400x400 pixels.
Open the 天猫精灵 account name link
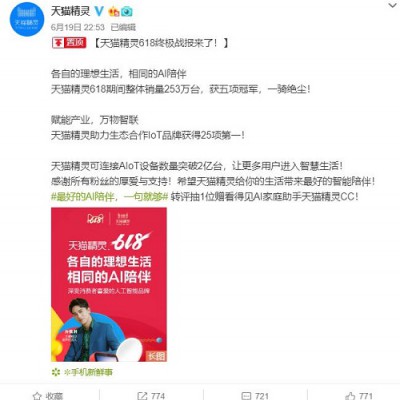[x=70, y=11]
